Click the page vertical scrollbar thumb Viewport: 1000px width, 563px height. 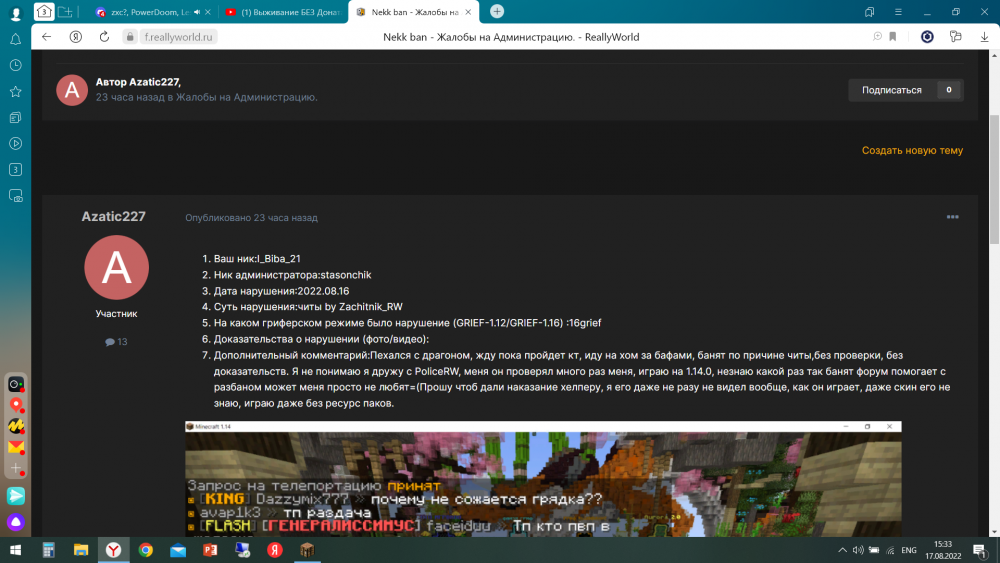click(x=994, y=180)
